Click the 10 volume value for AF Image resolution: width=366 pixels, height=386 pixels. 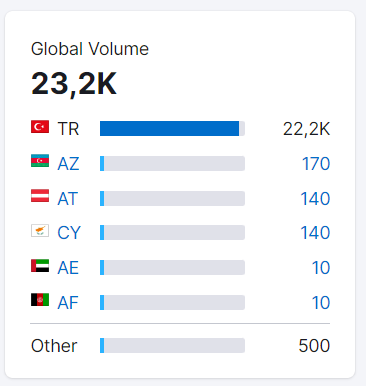click(x=321, y=303)
